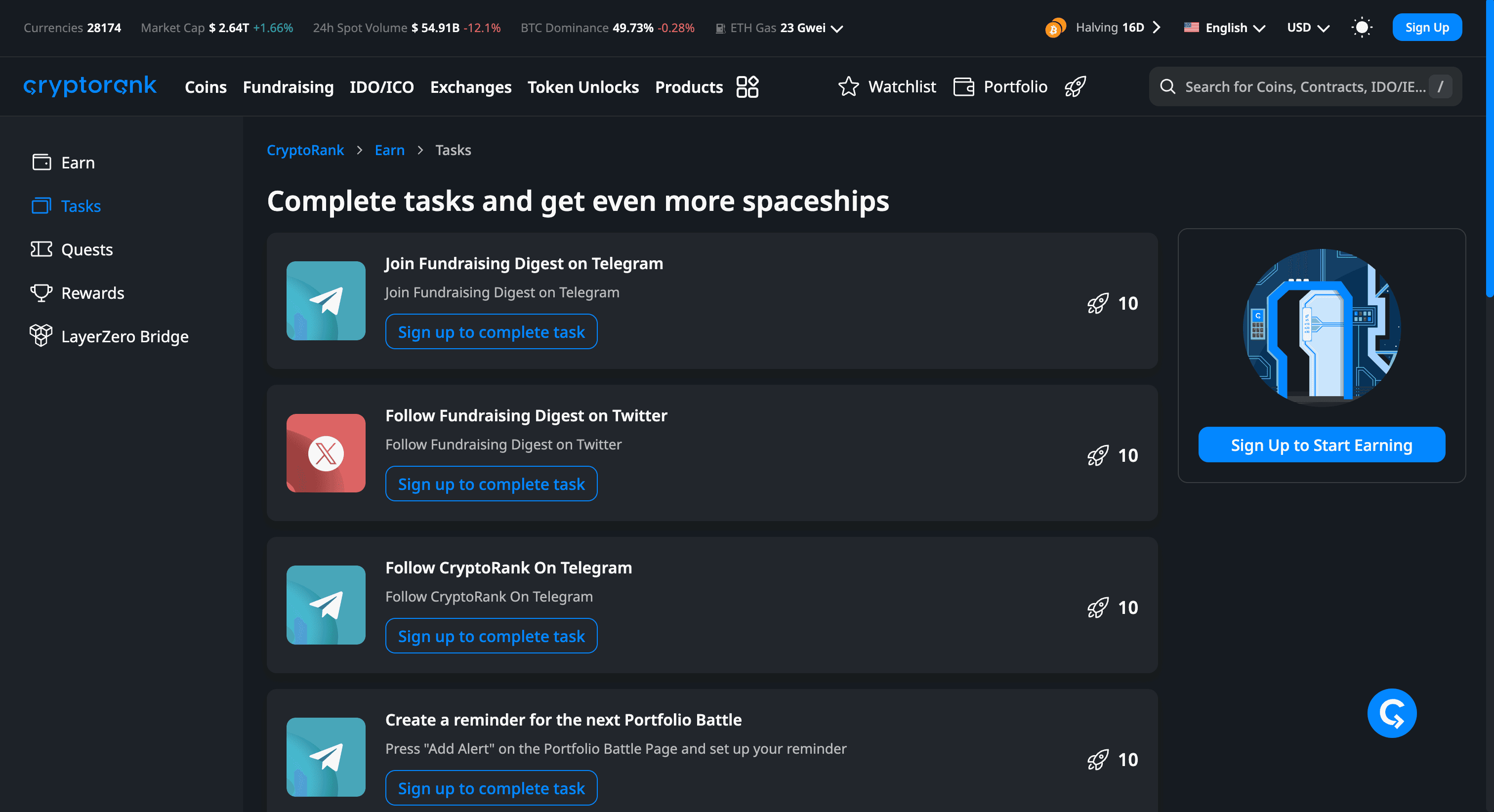Image resolution: width=1494 pixels, height=812 pixels.
Task: Click the Tasks icon in sidebar
Action: tap(42, 206)
